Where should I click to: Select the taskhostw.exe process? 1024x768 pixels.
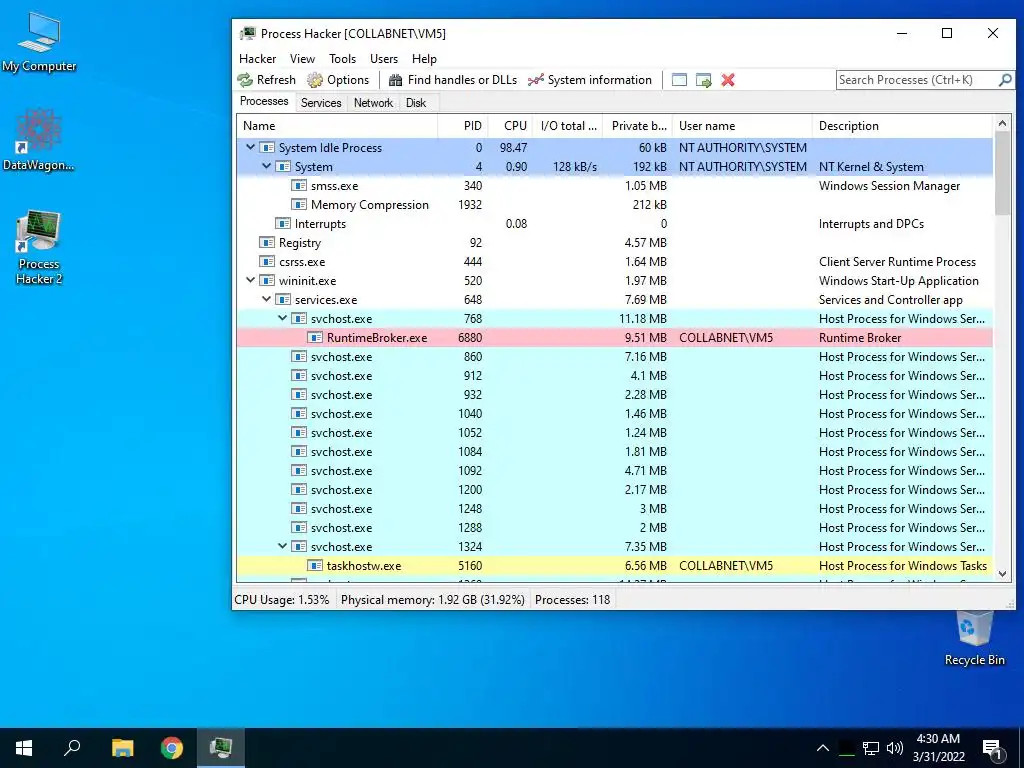click(x=615, y=566)
